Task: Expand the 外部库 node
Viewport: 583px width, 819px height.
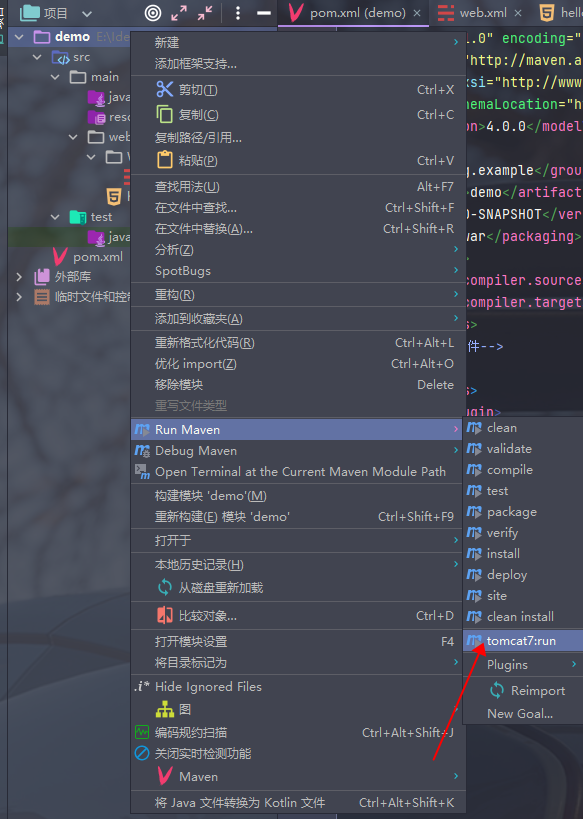Action: 19,277
